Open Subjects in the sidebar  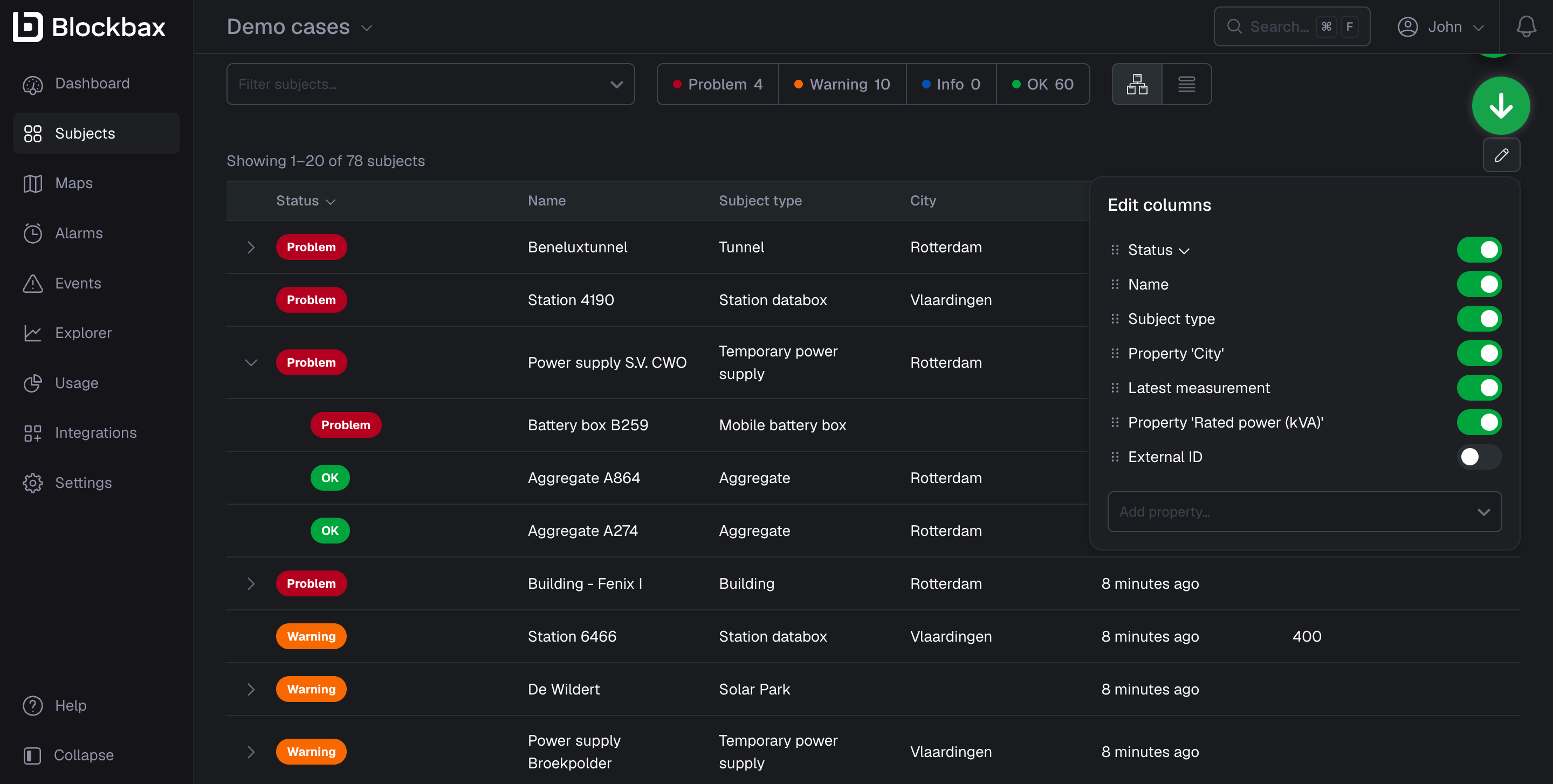coord(97,133)
